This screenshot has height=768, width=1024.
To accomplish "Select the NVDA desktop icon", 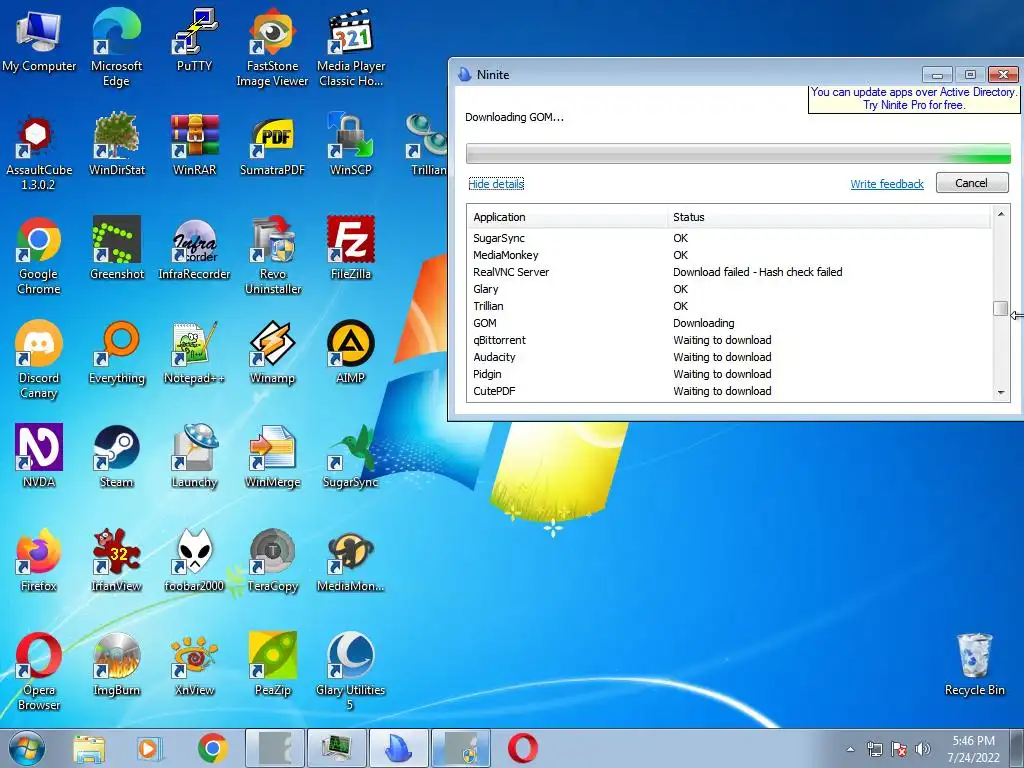I will point(39,456).
